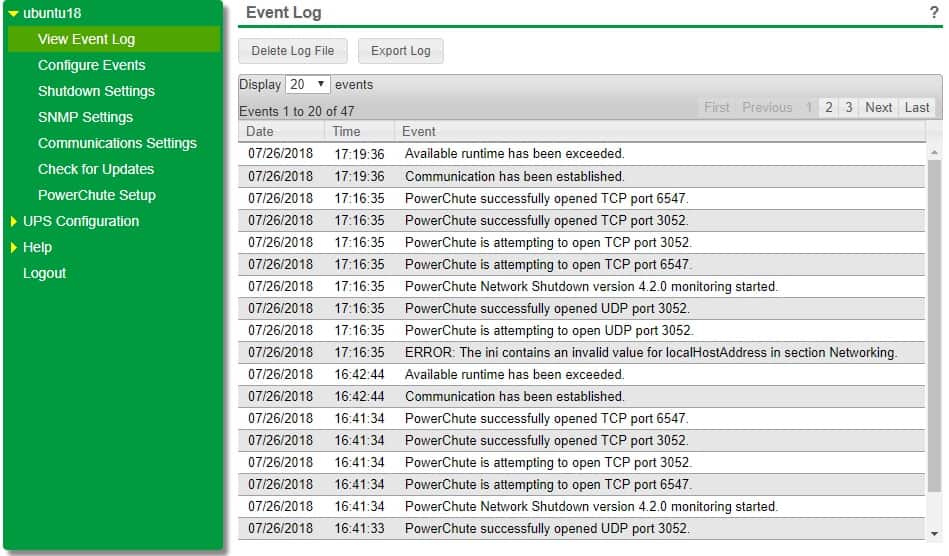949x556 pixels.
Task: Click the Events 1 to 20 of 47 text
Action: click(x=297, y=111)
